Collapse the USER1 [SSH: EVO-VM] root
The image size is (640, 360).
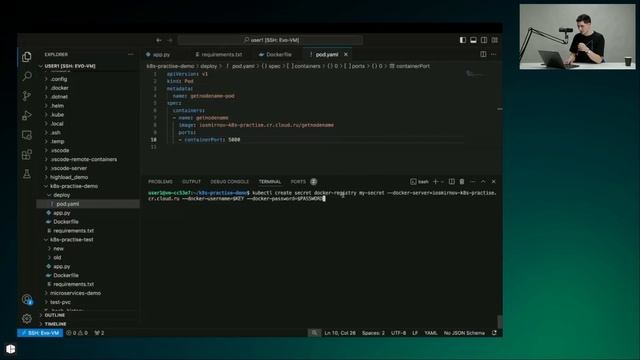point(88,66)
